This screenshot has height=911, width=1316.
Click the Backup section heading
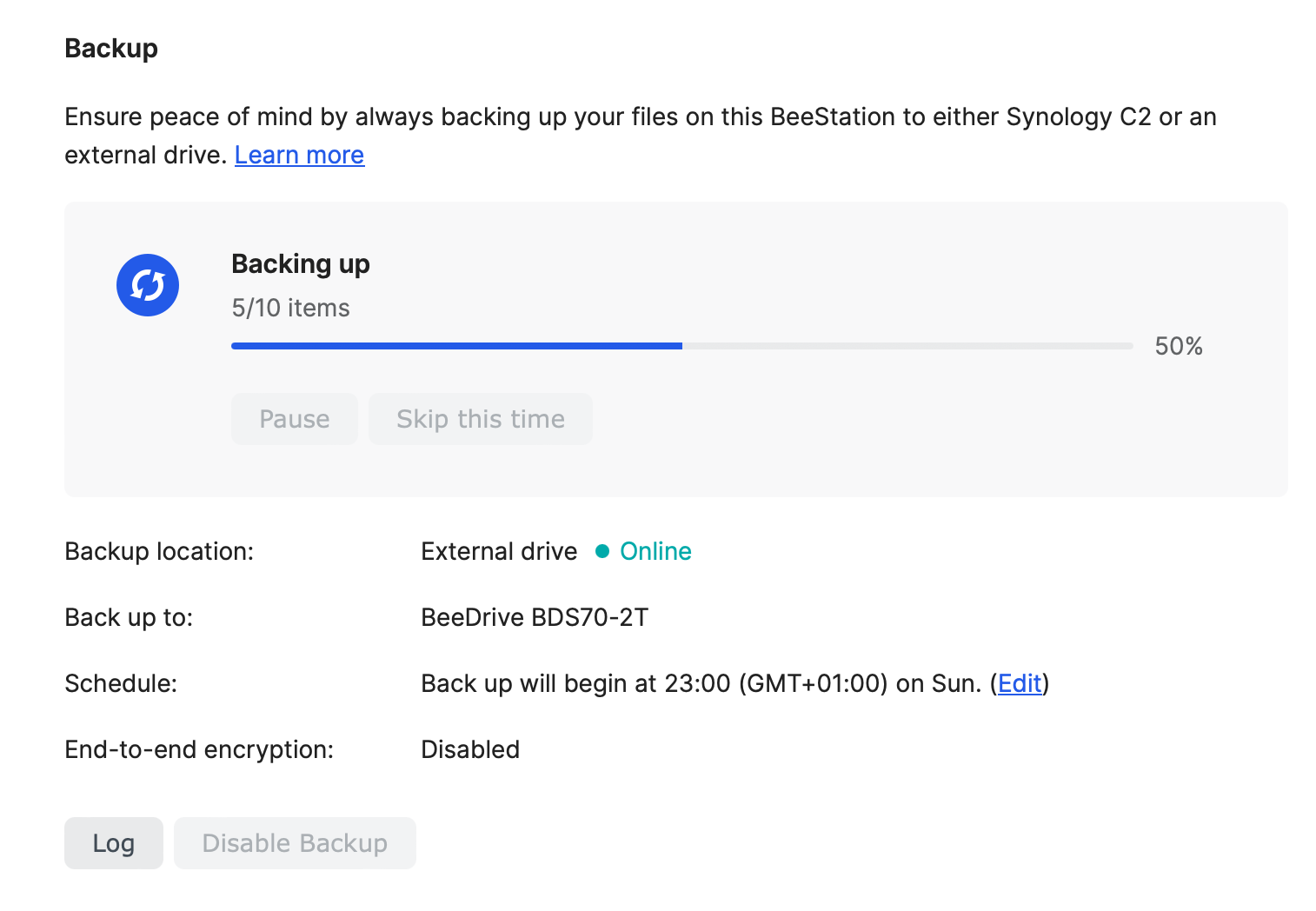(x=111, y=48)
